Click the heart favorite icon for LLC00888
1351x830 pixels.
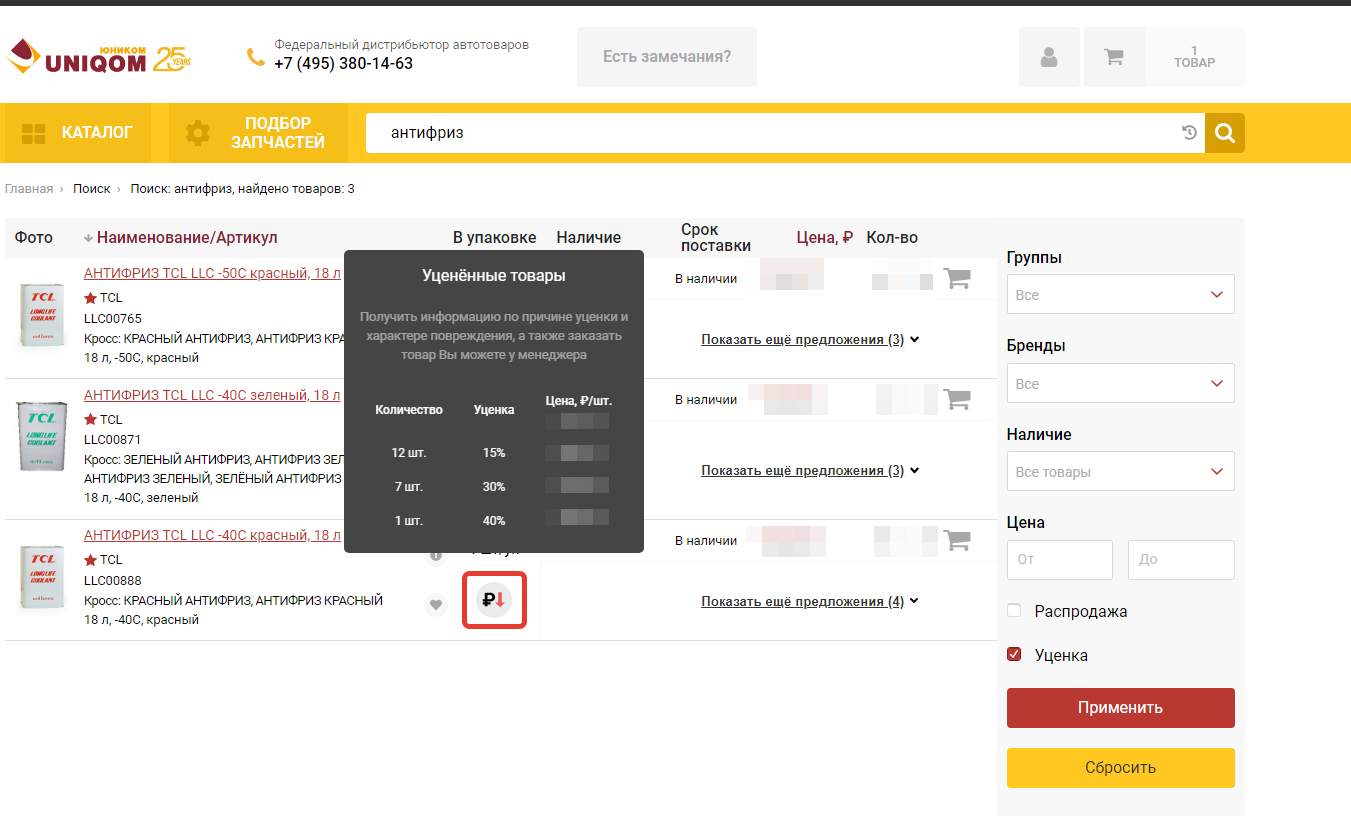pyautogui.click(x=435, y=604)
